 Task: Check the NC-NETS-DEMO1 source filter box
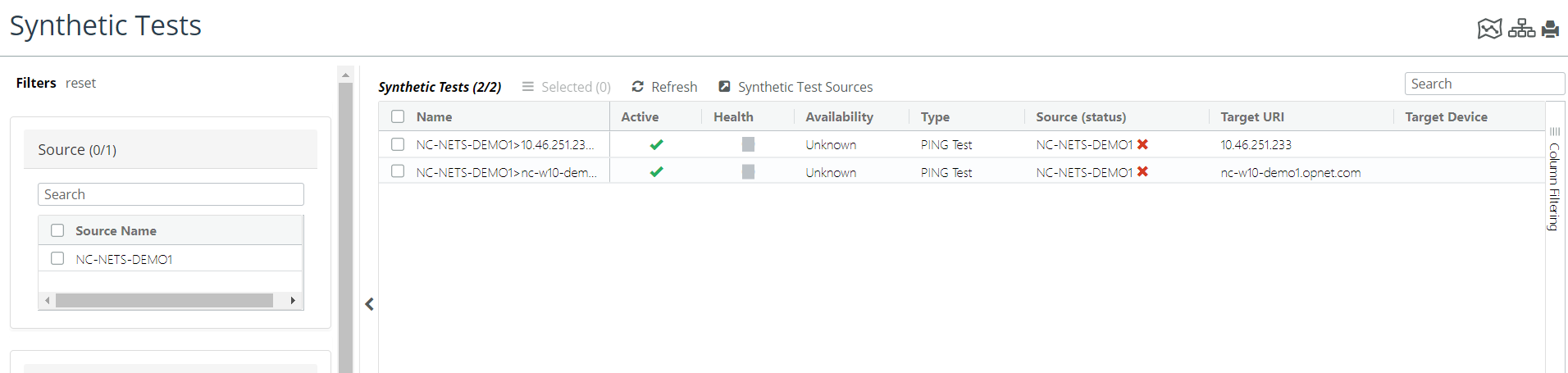point(57,258)
